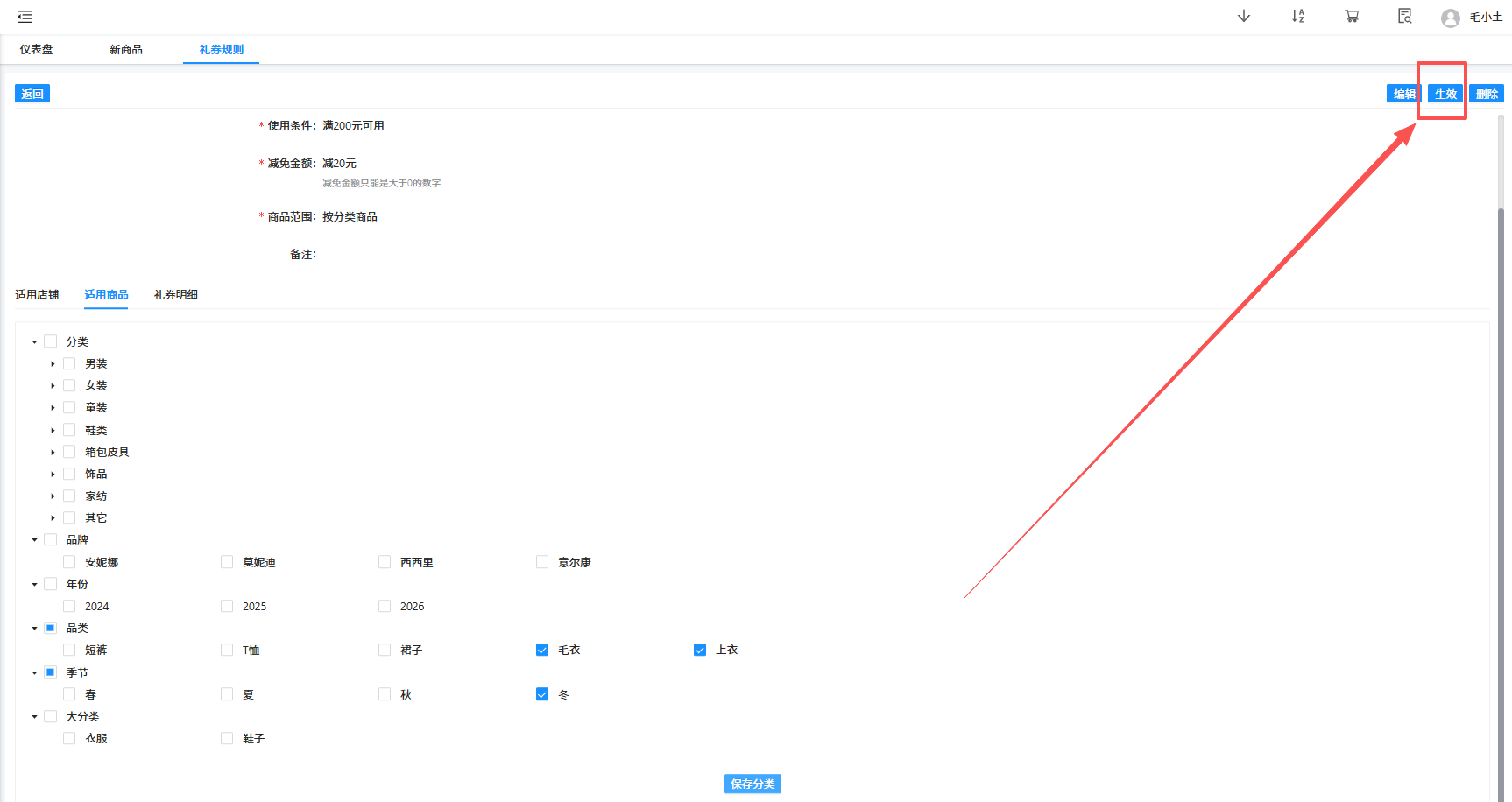
Task: Uncheck the 毛衣 checkbox
Action: tap(542, 650)
